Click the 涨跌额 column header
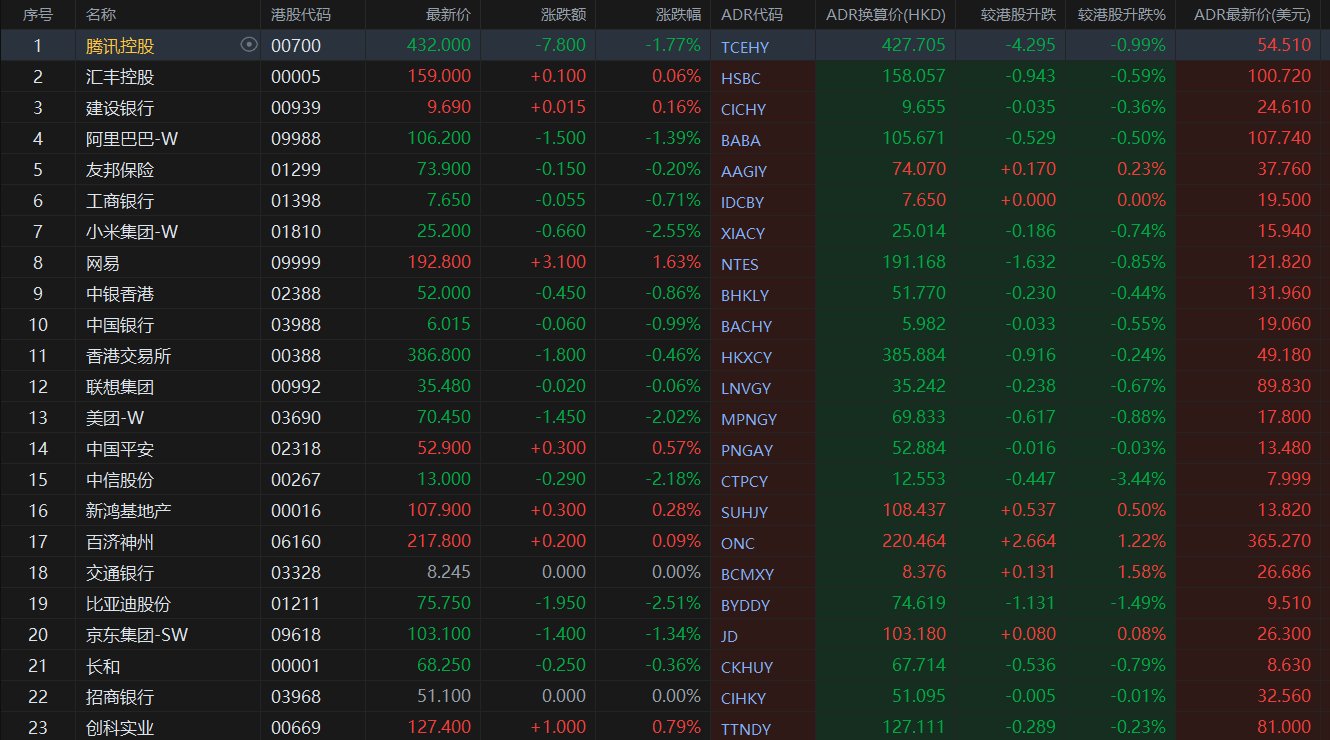Viewport: 1330px width, 740px height. point(564,15)
